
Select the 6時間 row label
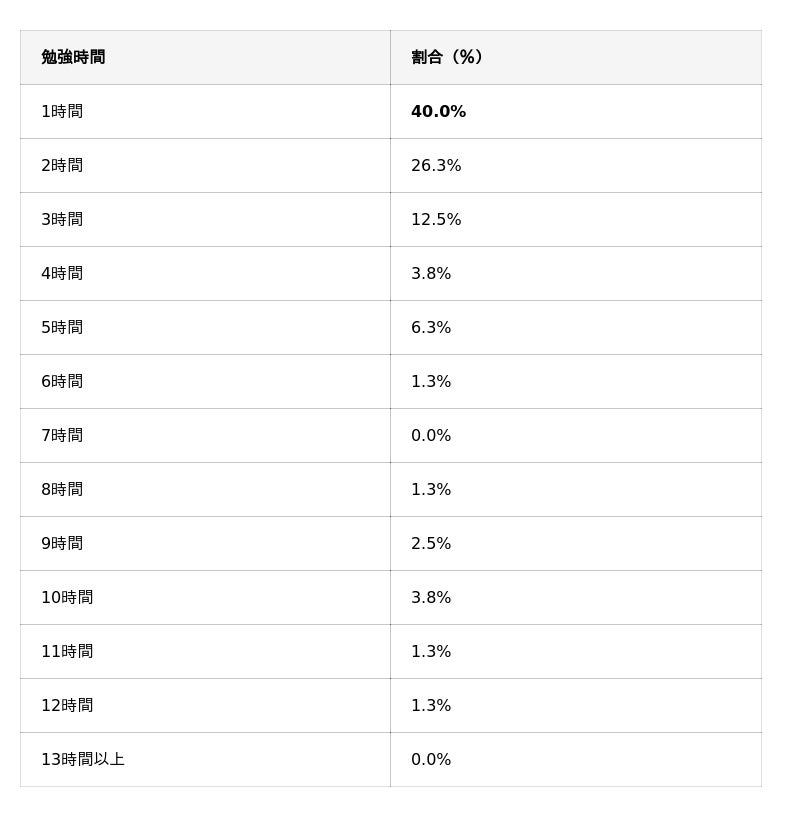tap(62, 381)
